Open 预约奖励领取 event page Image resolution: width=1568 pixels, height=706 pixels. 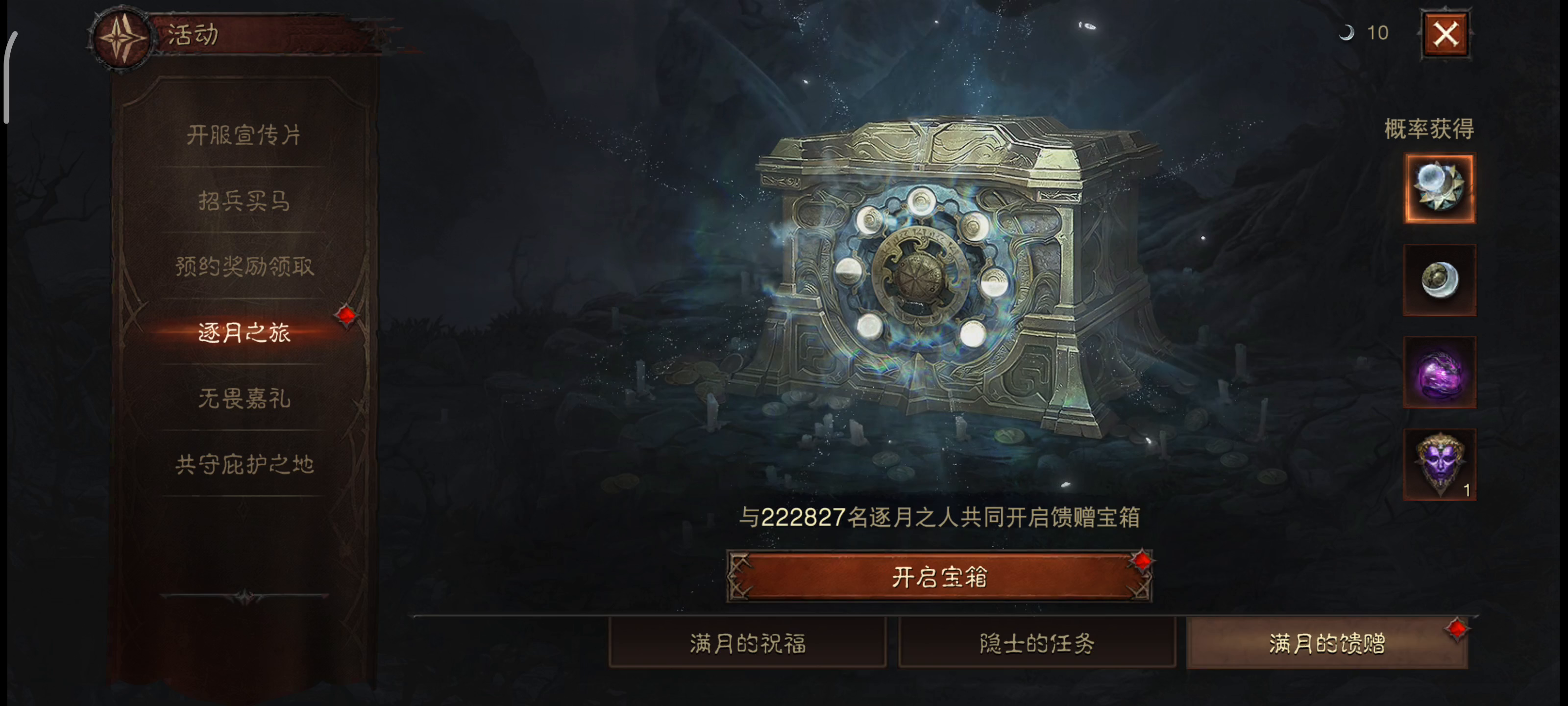[244, 266]
